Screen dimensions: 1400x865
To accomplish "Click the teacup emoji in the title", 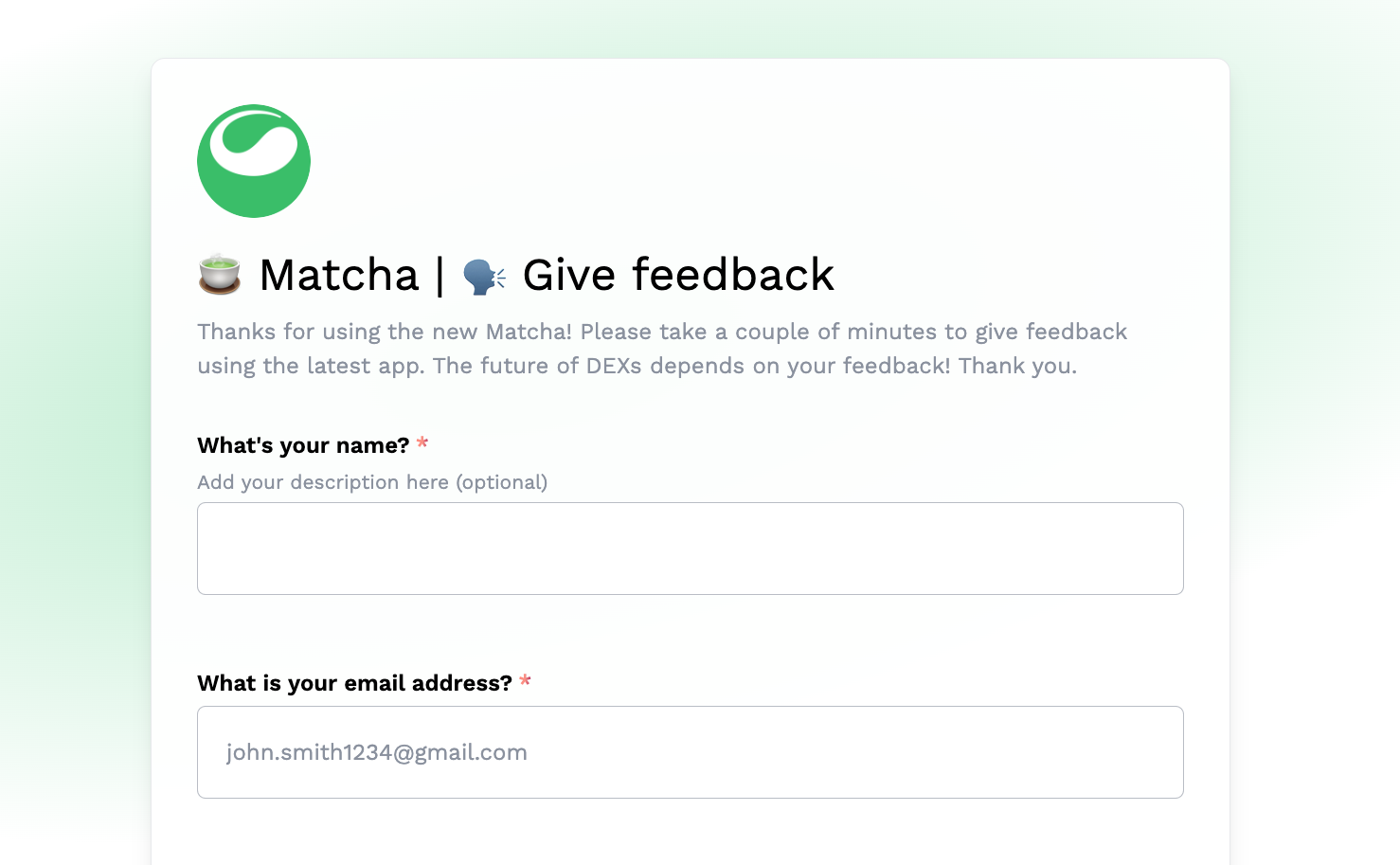I will coord(220,275).
